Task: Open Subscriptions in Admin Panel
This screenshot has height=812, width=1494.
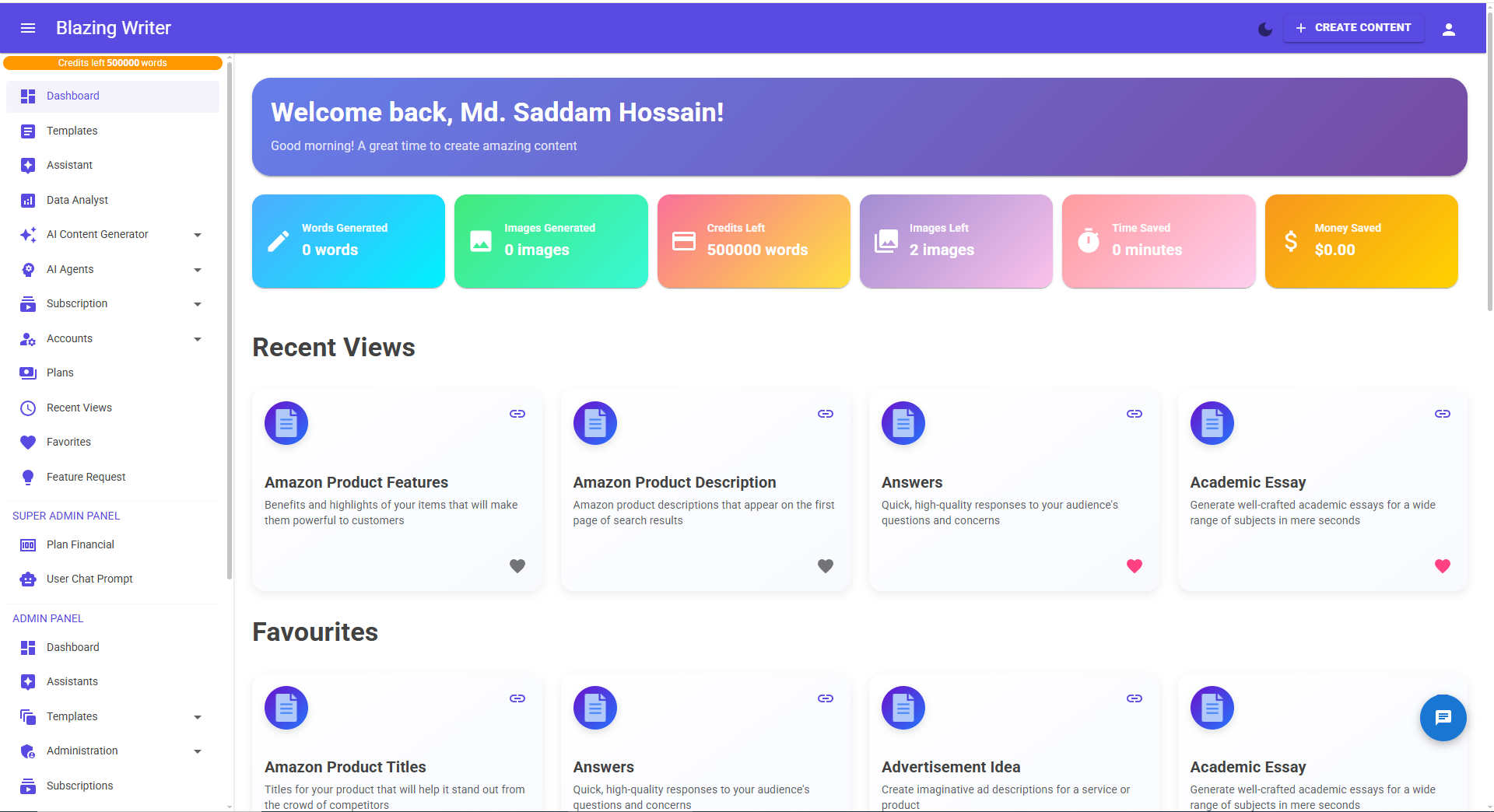Action: [x=113, y=786]
